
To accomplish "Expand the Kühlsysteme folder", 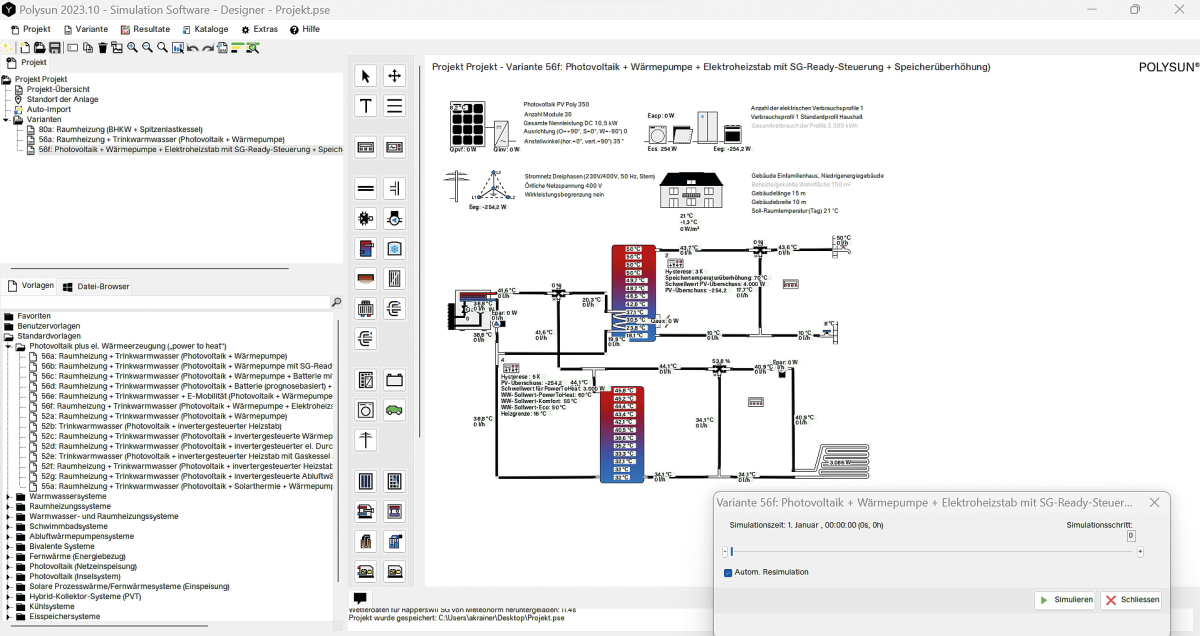I will click(x=7, y=606).
